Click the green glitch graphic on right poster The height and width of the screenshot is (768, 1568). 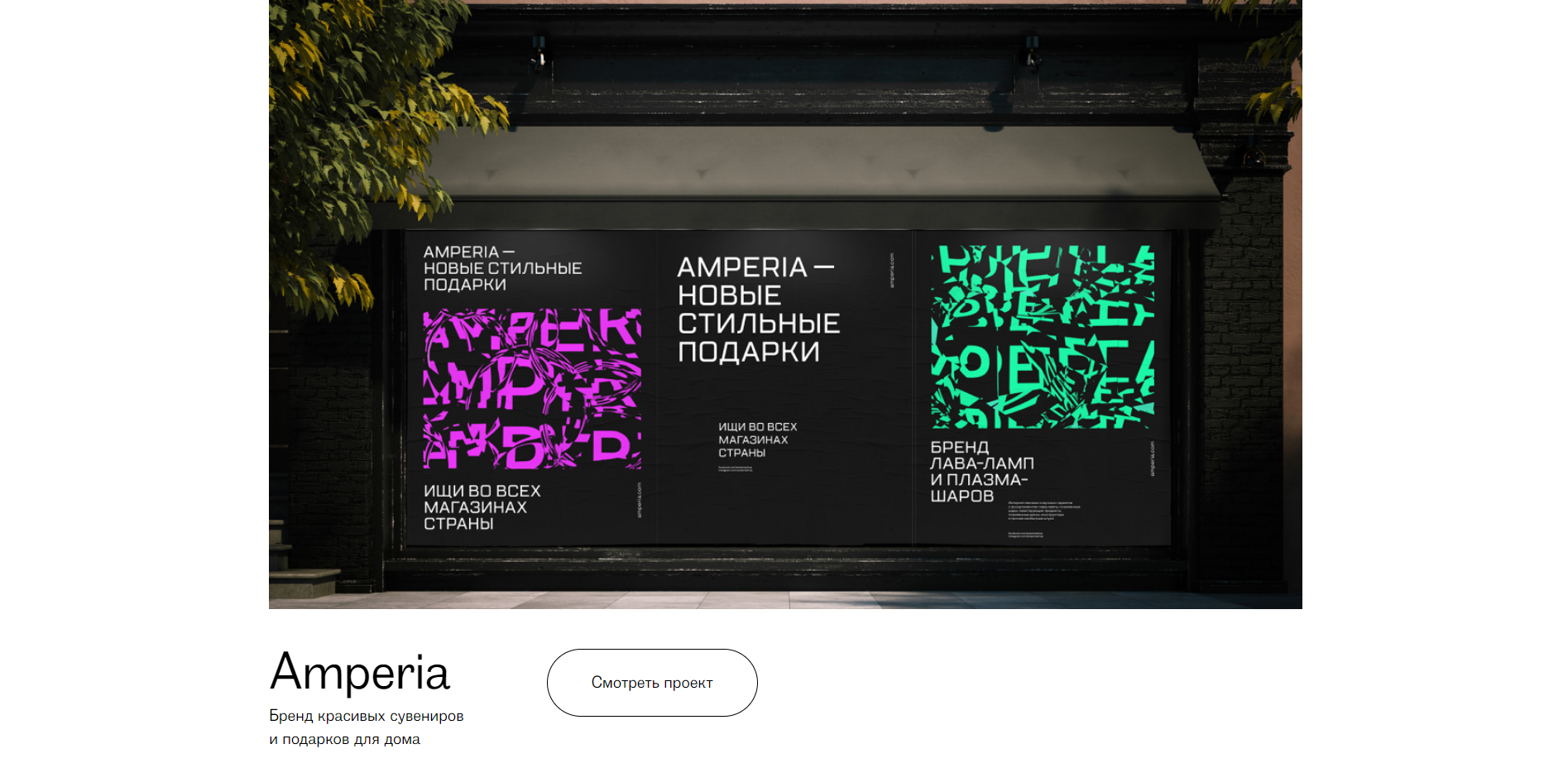pos(1043,337)
